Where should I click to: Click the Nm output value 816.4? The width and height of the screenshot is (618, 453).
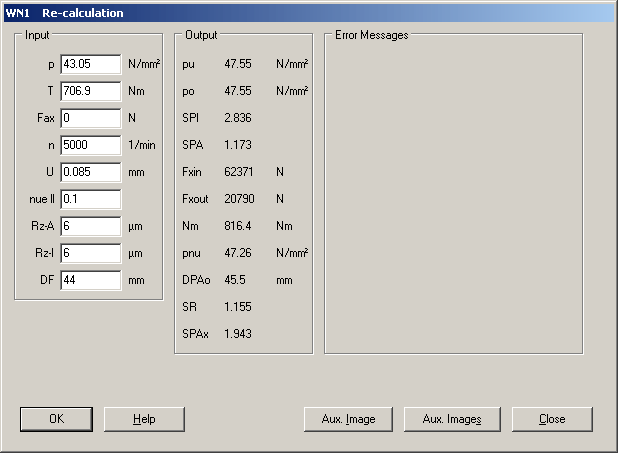[238, 226]
